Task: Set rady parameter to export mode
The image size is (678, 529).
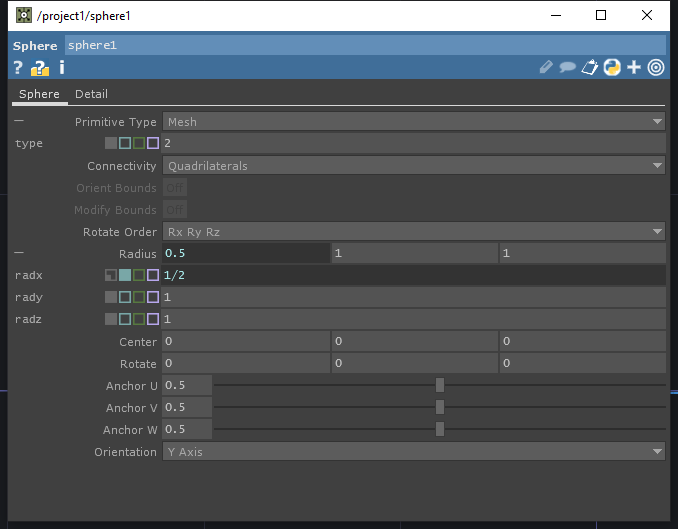Action: pos(139,298)
